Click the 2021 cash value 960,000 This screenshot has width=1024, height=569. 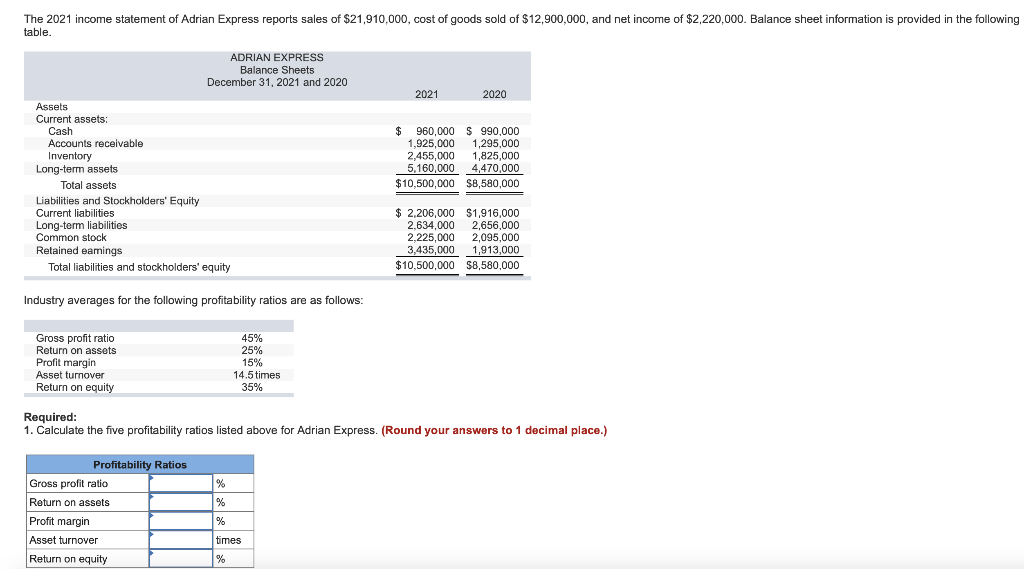click(x=435, y=131)
